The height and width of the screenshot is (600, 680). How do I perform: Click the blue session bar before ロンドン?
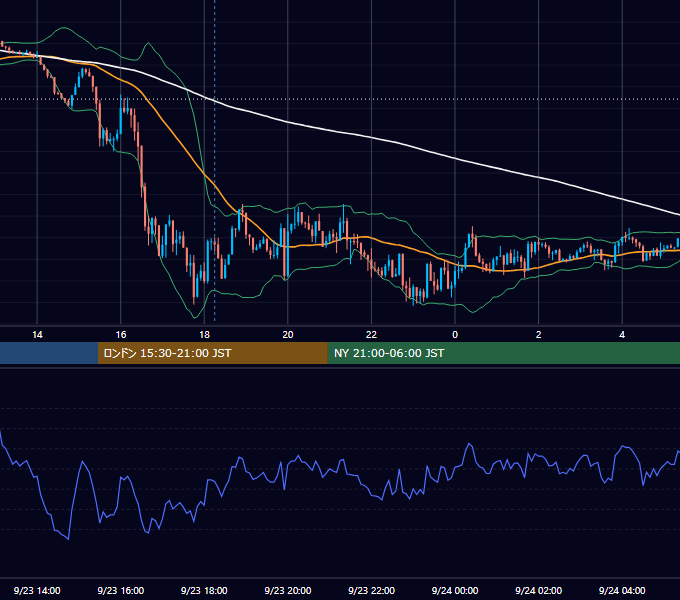(x=49, y=353)
